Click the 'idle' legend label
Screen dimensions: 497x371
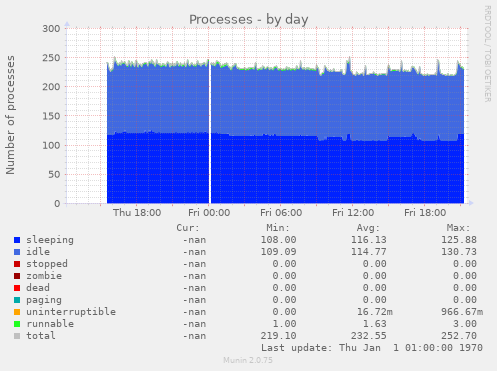38,252
